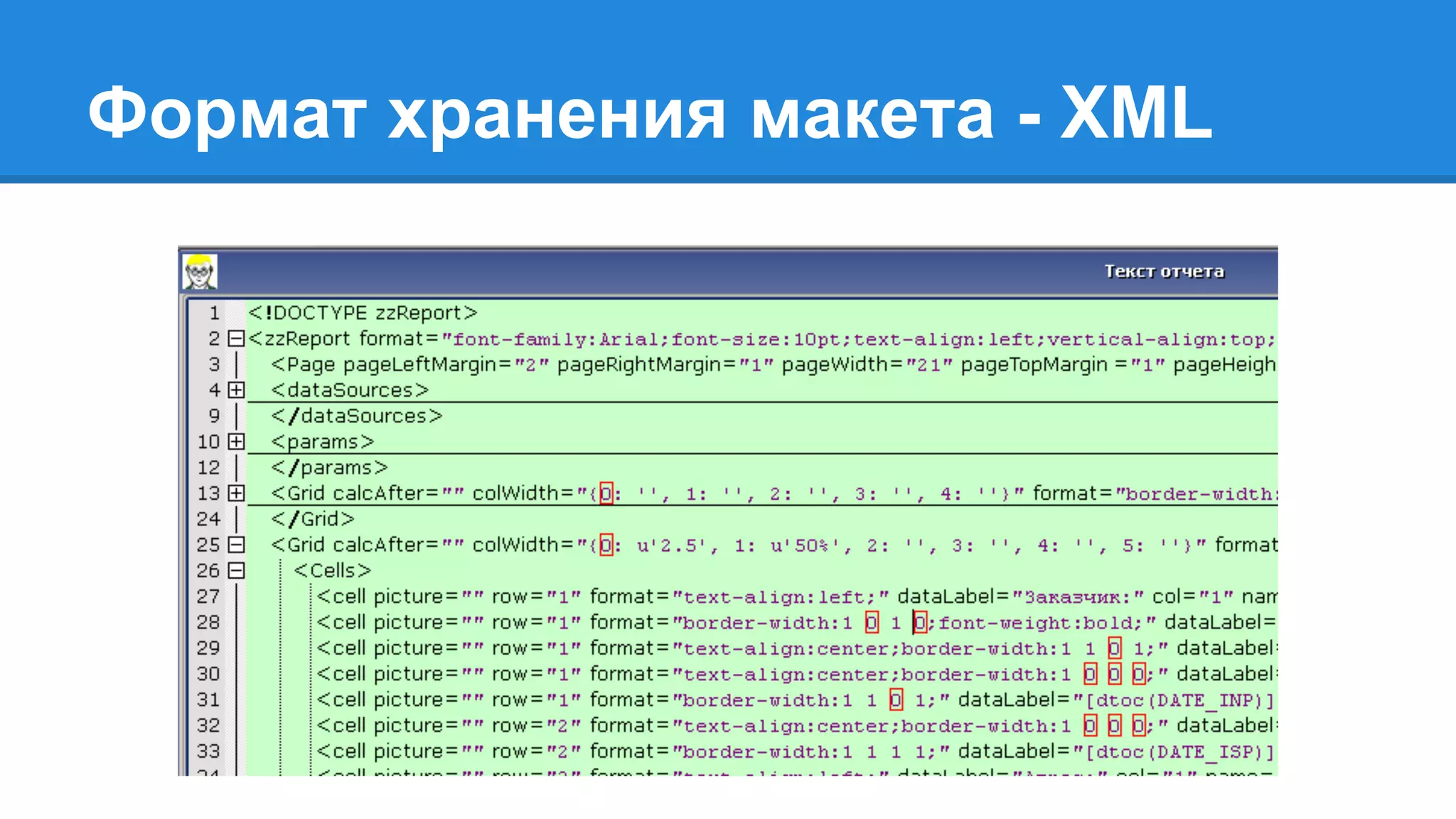The width and height of the screenshot is (1456, 819).
Task: Click the closing dataSources tag
Action: [357, 416]
